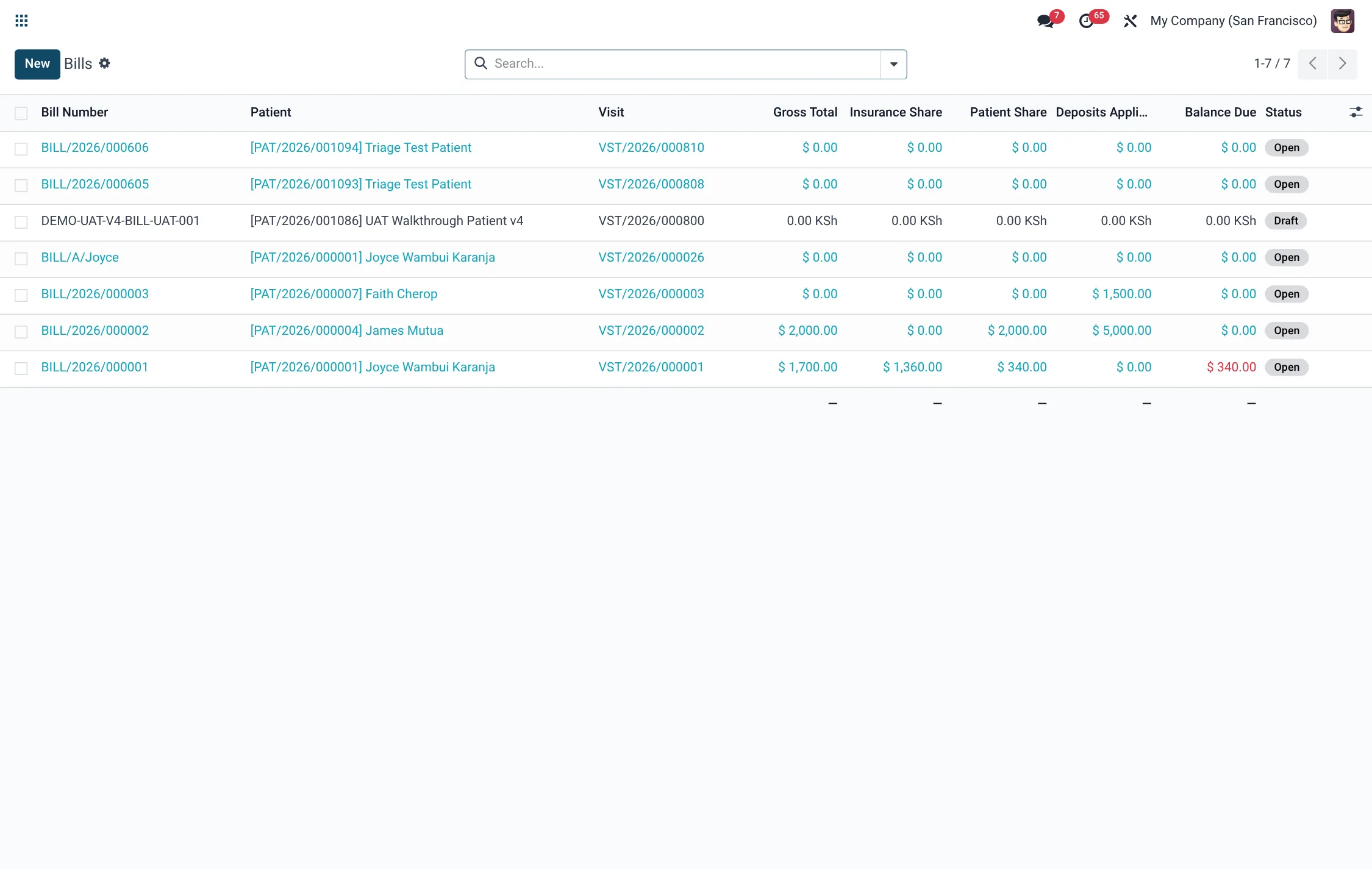
Task: Open the company switcher My Company (San Francisco)
Action: pos(1233,21)
